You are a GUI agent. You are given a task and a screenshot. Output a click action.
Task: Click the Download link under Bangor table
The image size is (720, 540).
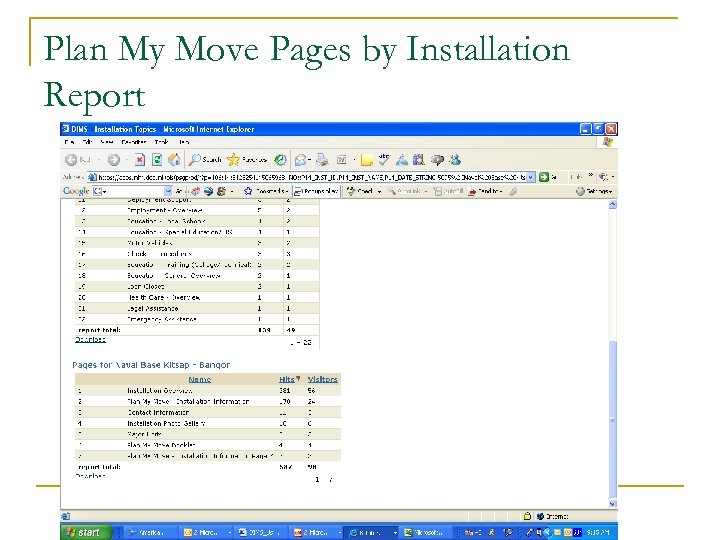pyautogui.click(x=90, y=476)
